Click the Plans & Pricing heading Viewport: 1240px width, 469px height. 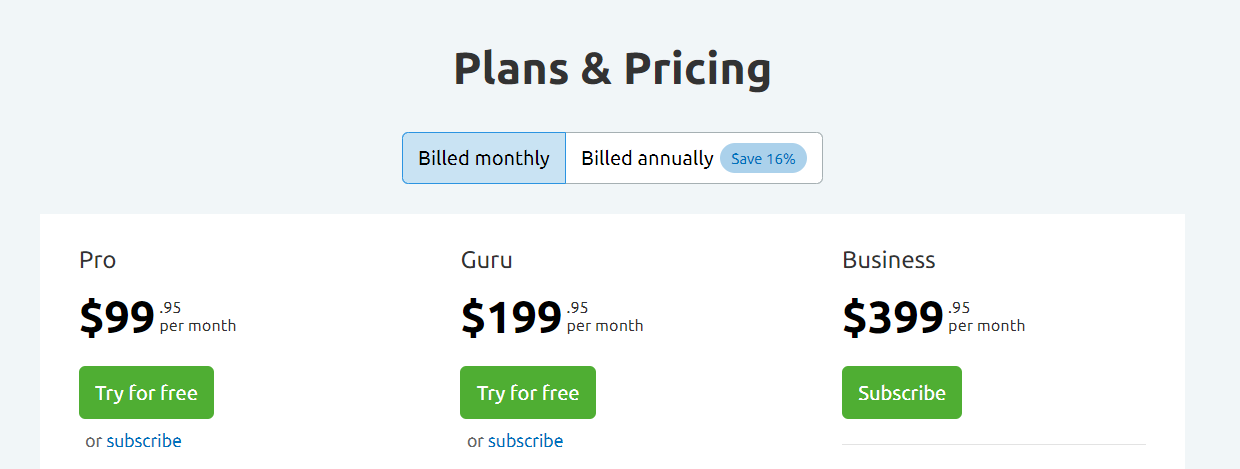tap(612, 69)
